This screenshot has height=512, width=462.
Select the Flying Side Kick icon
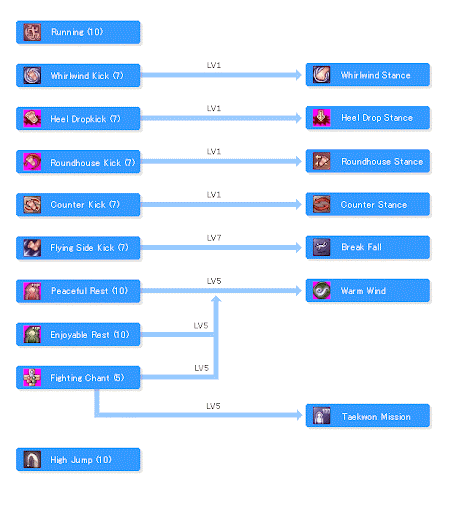coord(32,248)
